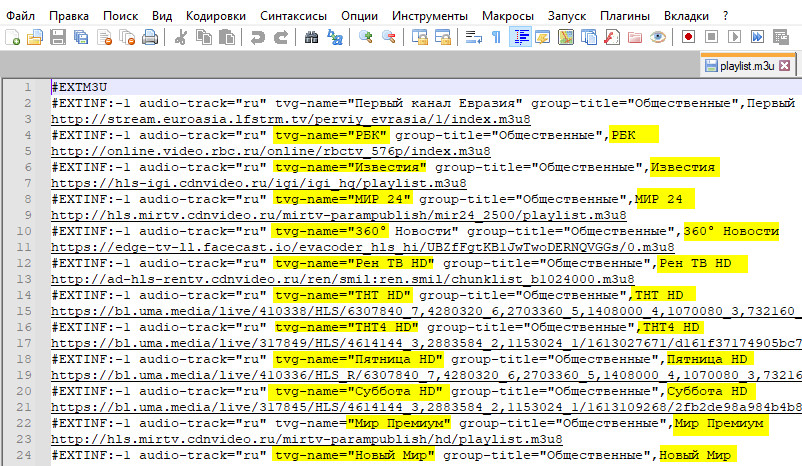Click highlighted tvg-name="Известия" text

(350, 167)
